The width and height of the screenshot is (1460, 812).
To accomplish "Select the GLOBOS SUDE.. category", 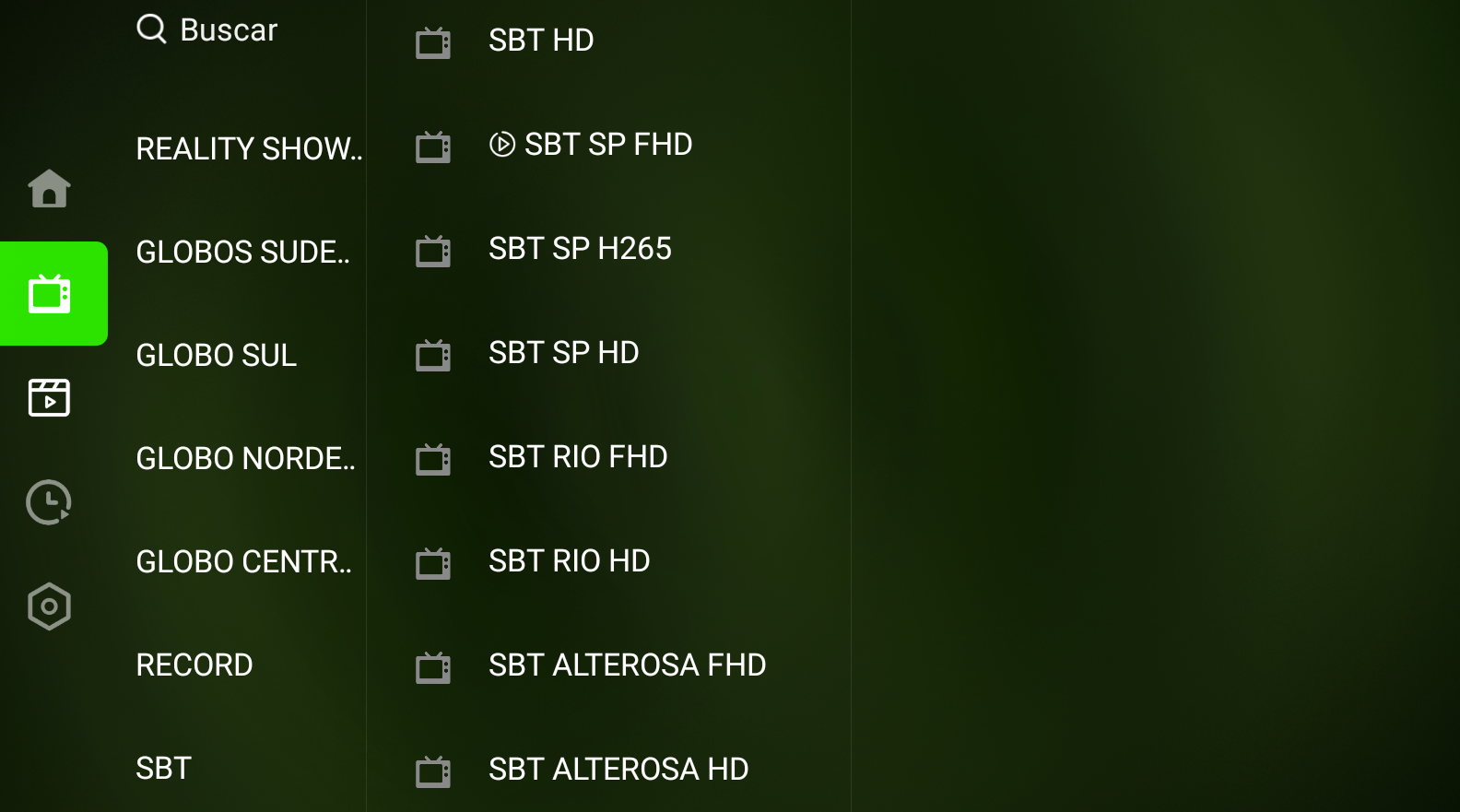I will [x=243, y=252].
